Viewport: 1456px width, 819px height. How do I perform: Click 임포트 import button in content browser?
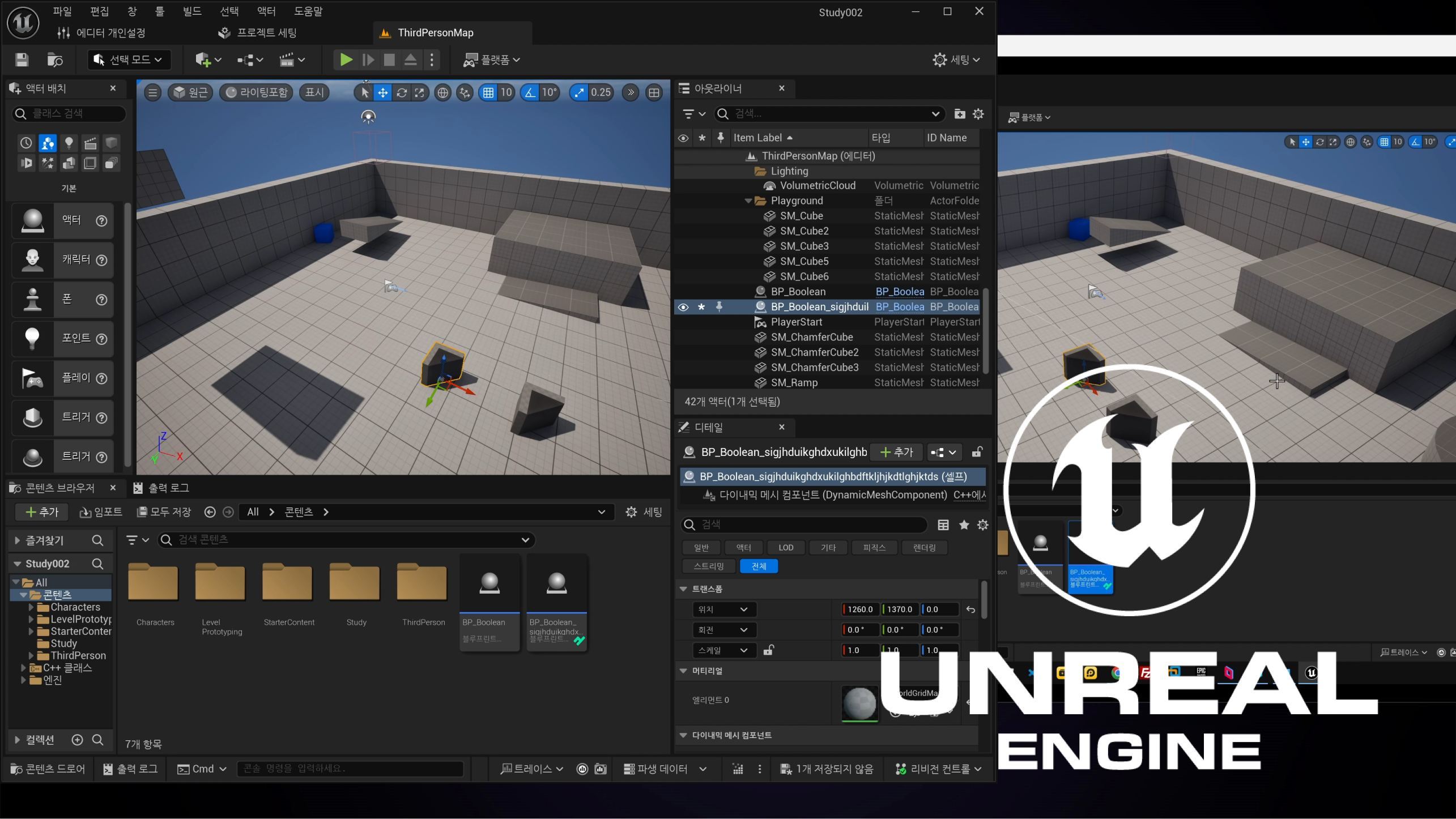(101, 513)
